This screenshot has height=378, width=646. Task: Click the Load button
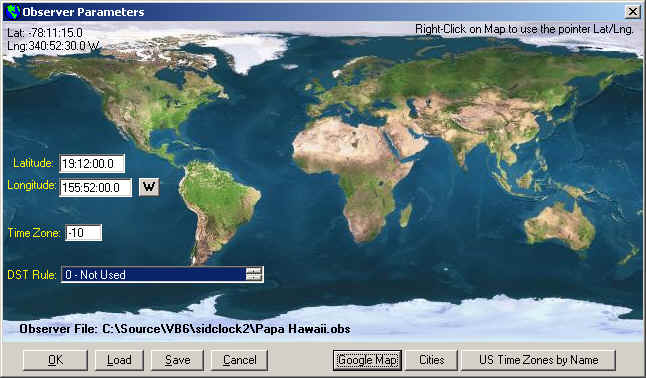(x=119, y=360)
